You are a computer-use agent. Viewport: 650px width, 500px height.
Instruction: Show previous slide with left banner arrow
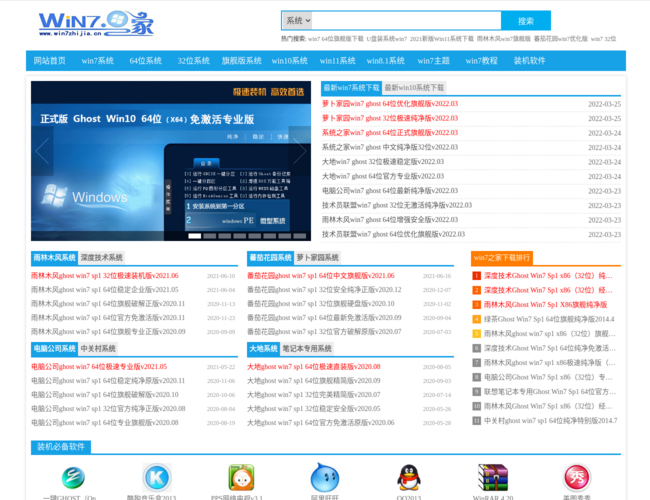pos(42,151)
